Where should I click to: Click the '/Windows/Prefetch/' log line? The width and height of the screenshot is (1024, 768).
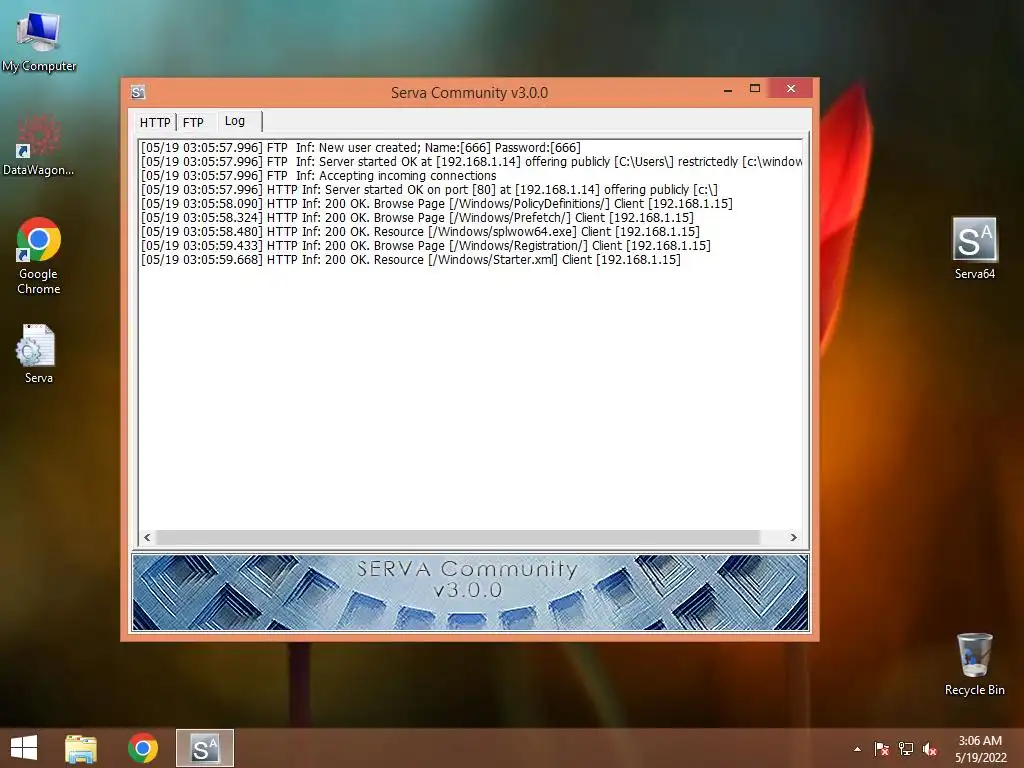pos(417,217)
